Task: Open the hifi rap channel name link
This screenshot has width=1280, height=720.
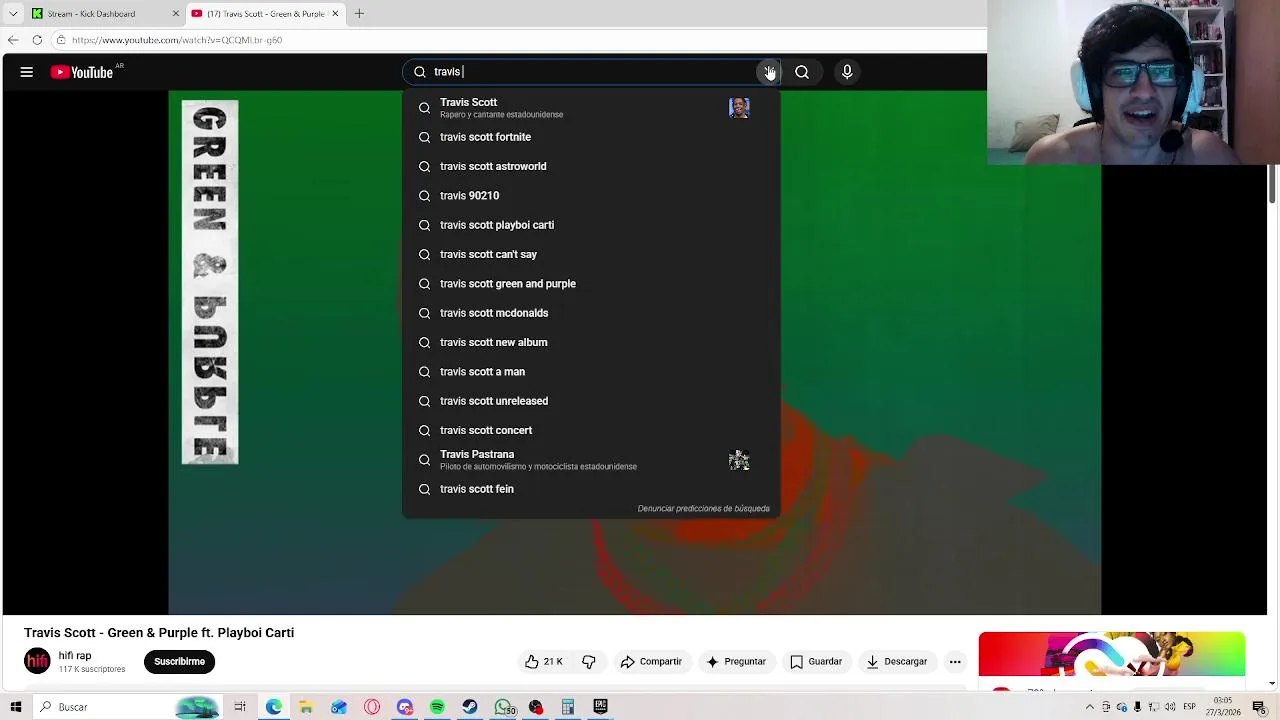Action: [75, 656]
